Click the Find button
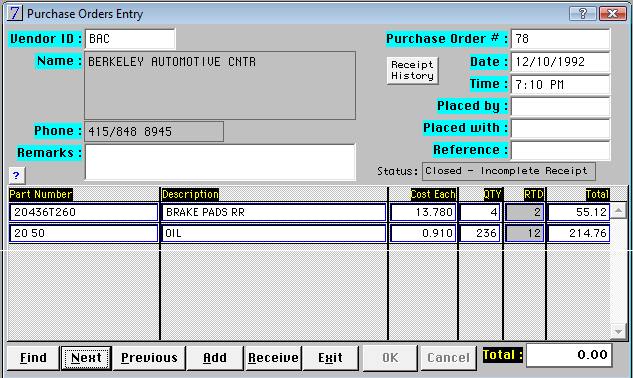 (x=34, y=358)
